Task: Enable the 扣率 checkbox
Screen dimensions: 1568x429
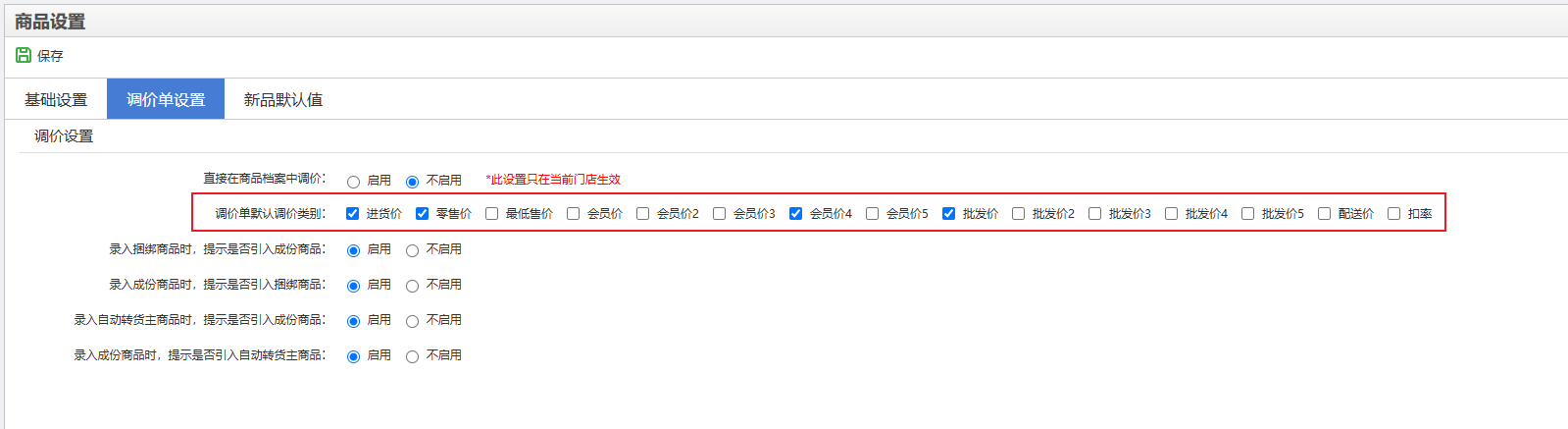Action: click(x=1393, y=213)
